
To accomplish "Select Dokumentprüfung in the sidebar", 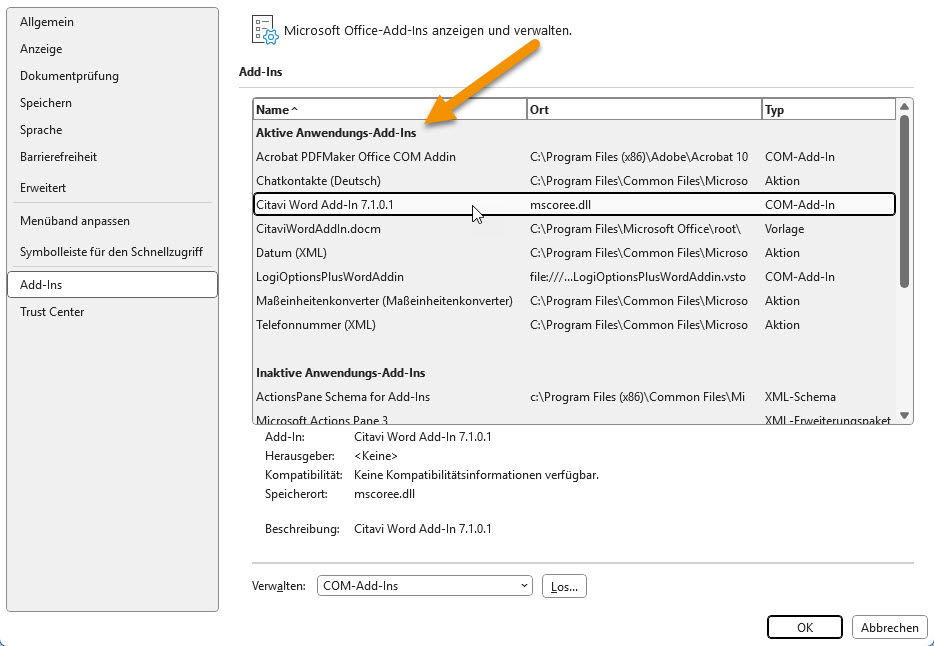I will pos(69,76).
